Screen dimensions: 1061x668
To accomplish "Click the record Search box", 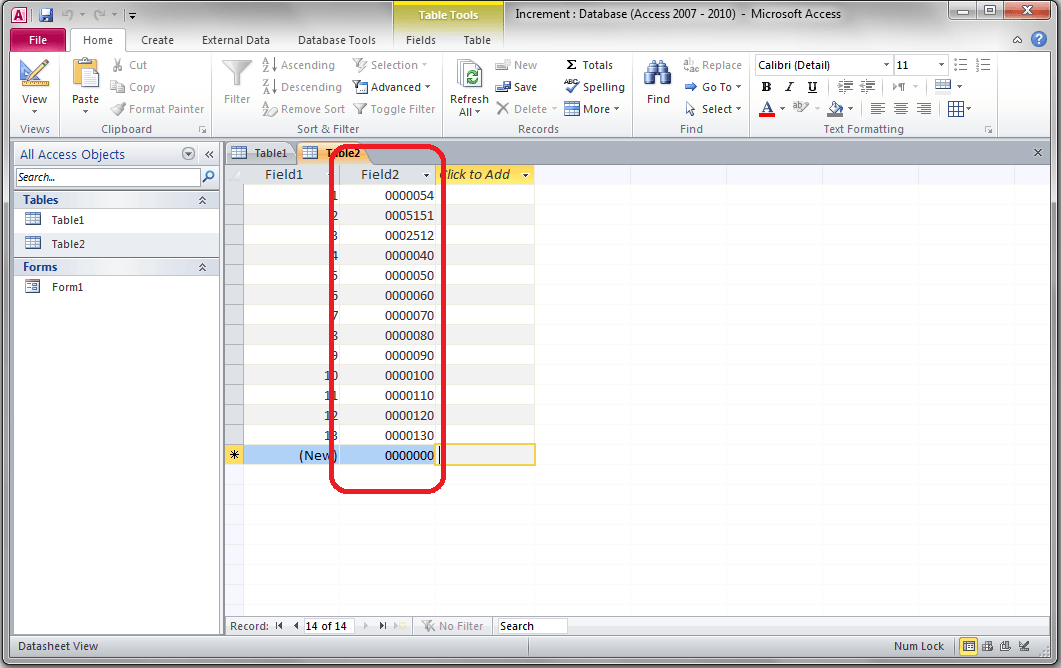I will click(x=533, y=626).
